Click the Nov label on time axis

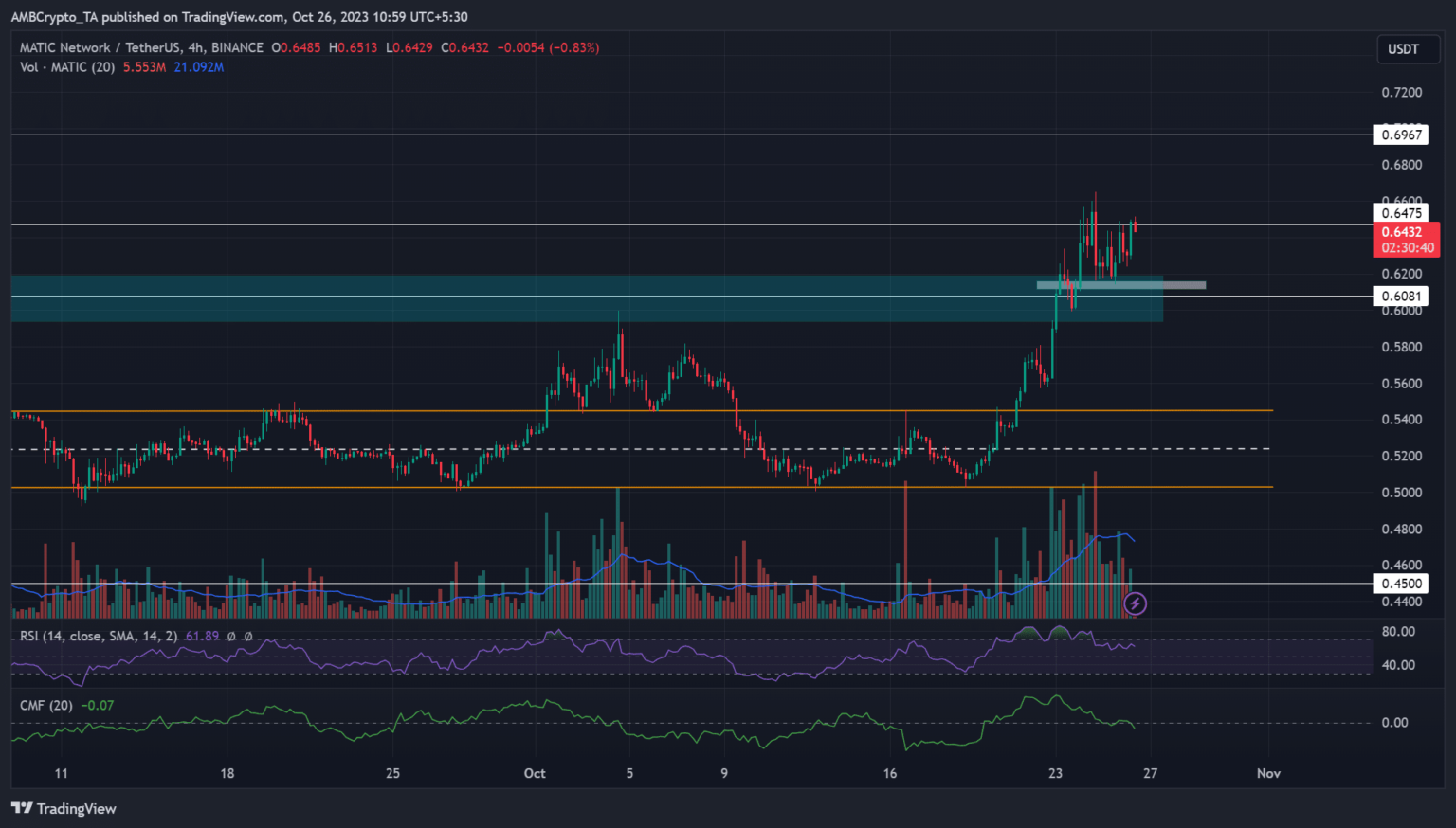point(1268,773)
